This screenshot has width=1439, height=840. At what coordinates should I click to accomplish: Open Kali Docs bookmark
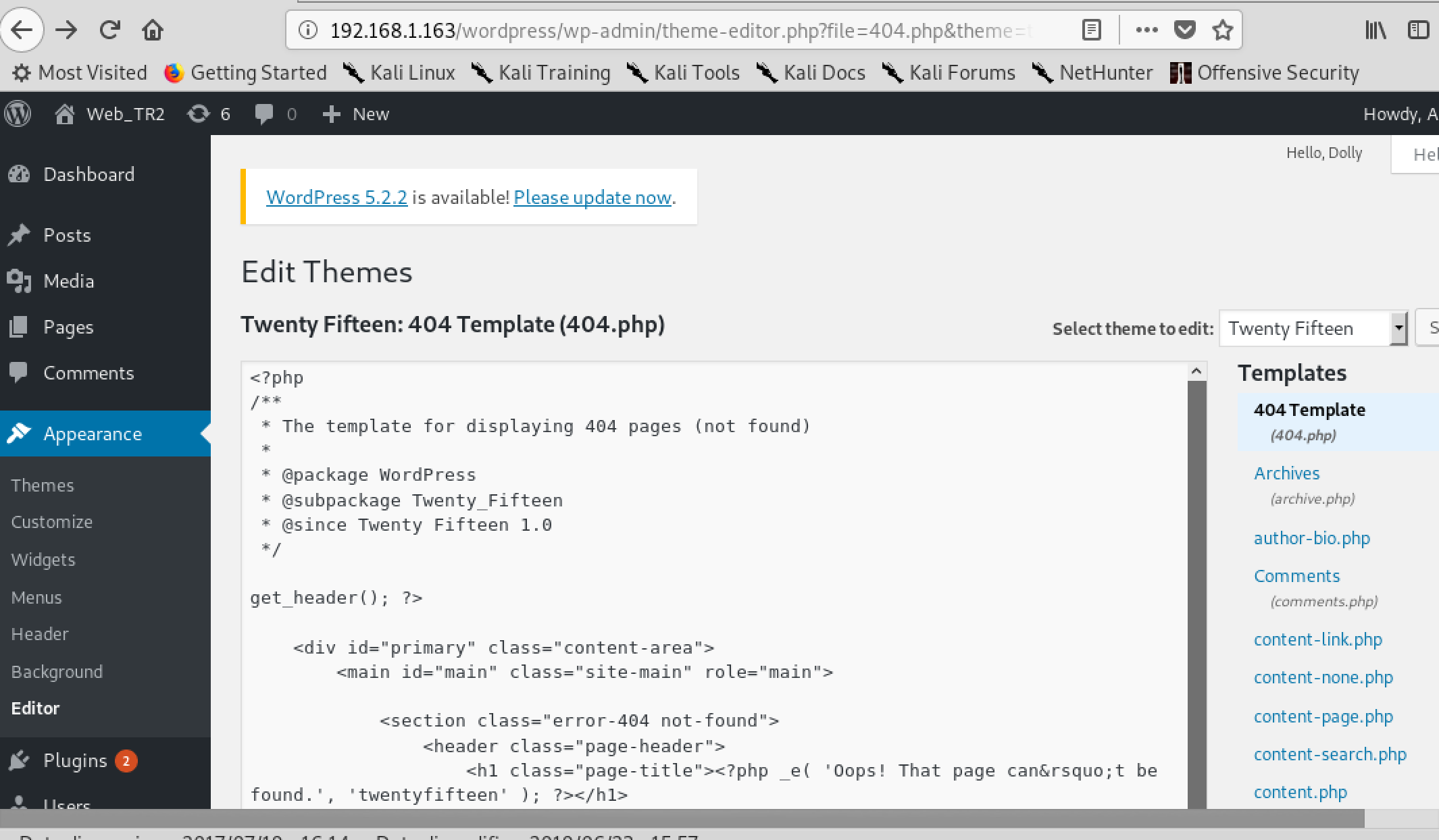point(811,72)
